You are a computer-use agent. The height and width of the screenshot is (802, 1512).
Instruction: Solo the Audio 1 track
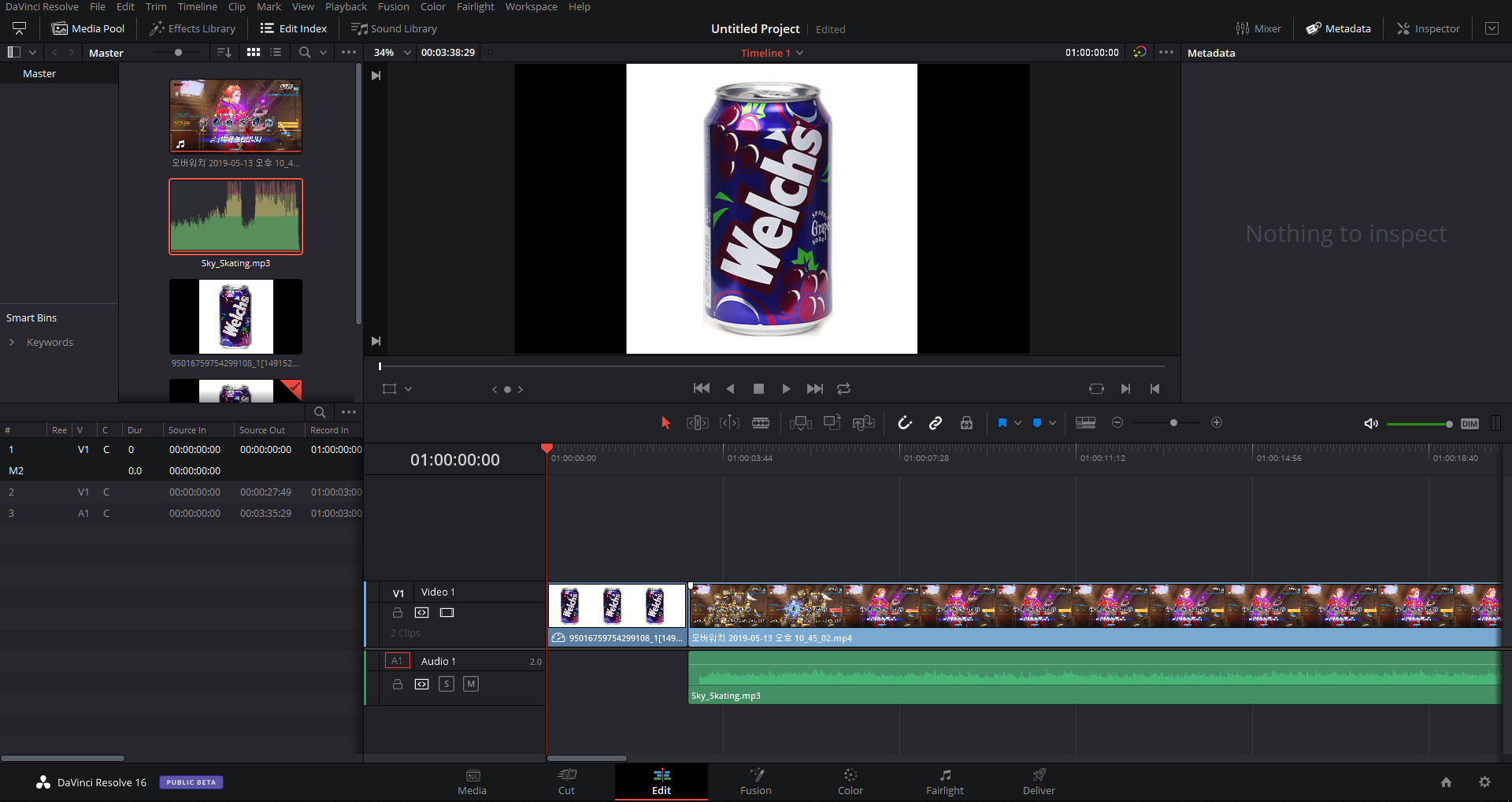coord(447,684)
